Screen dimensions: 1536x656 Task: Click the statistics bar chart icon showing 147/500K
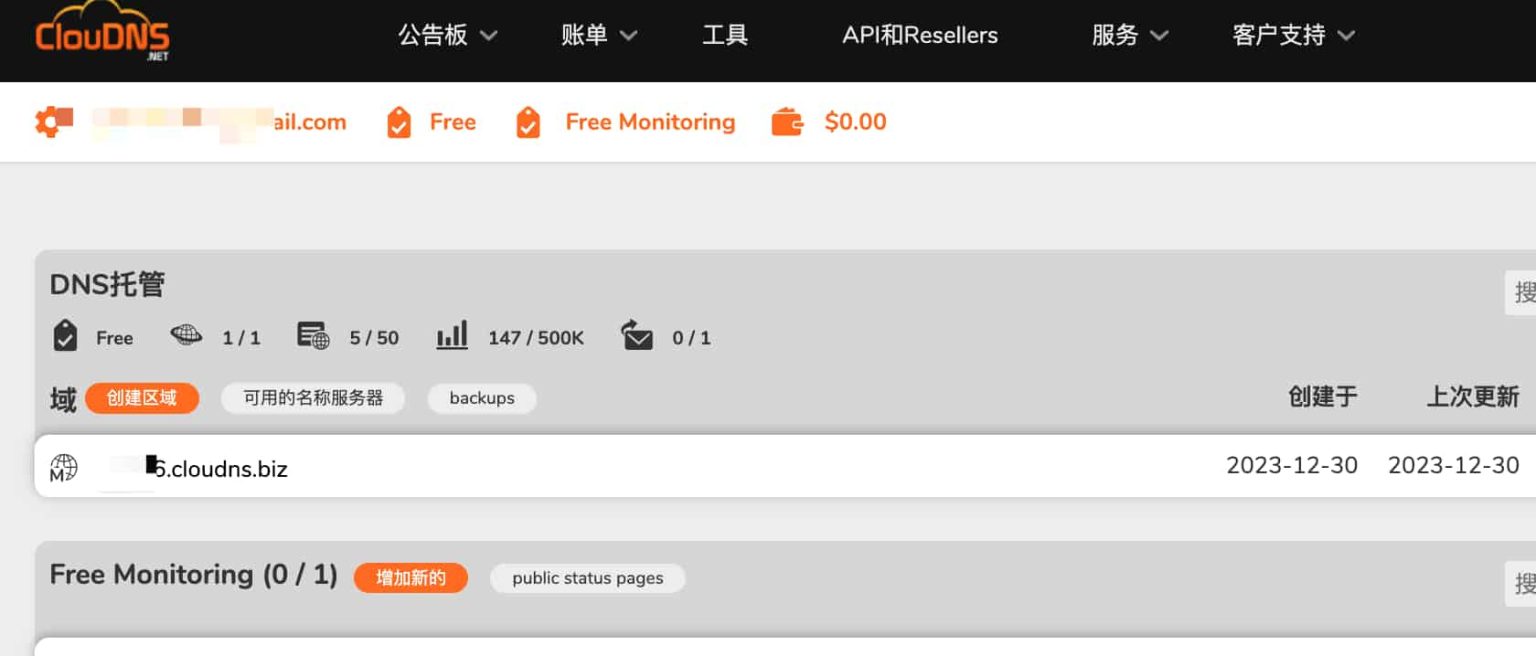tap(451, 337)
